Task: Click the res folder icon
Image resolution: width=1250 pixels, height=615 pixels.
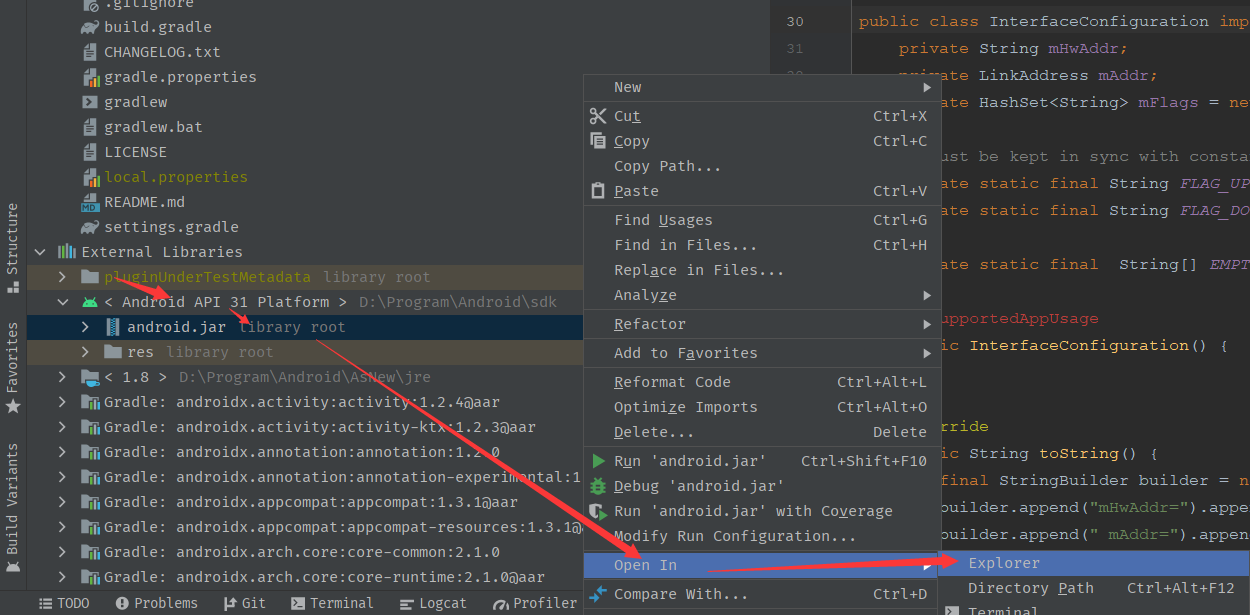Action: pos(113,352)
